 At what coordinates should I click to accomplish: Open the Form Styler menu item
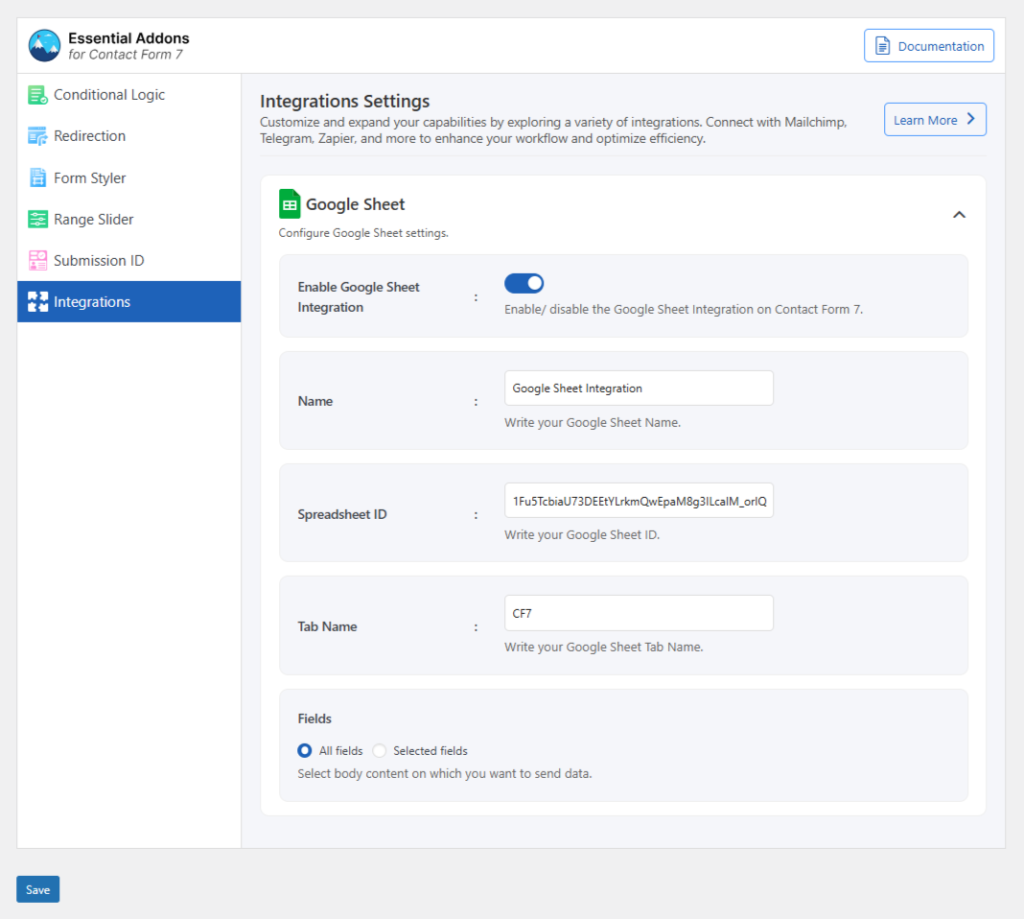(x=129, y=178)
